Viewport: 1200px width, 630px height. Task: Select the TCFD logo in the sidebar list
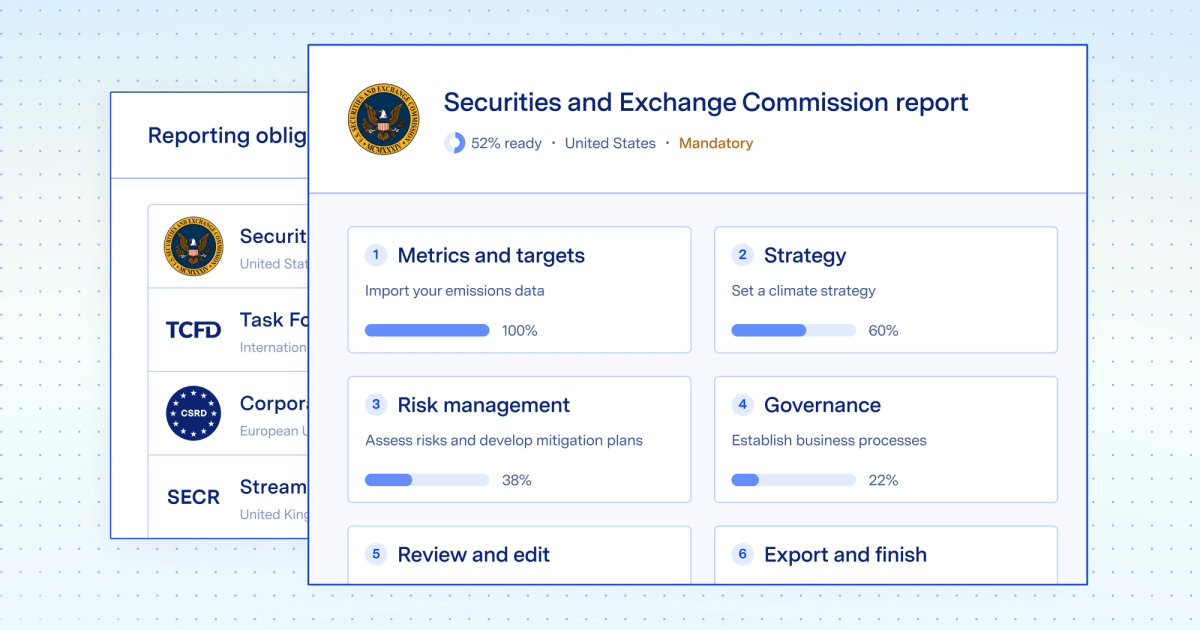pyautogui.click(x=192, y=330)
